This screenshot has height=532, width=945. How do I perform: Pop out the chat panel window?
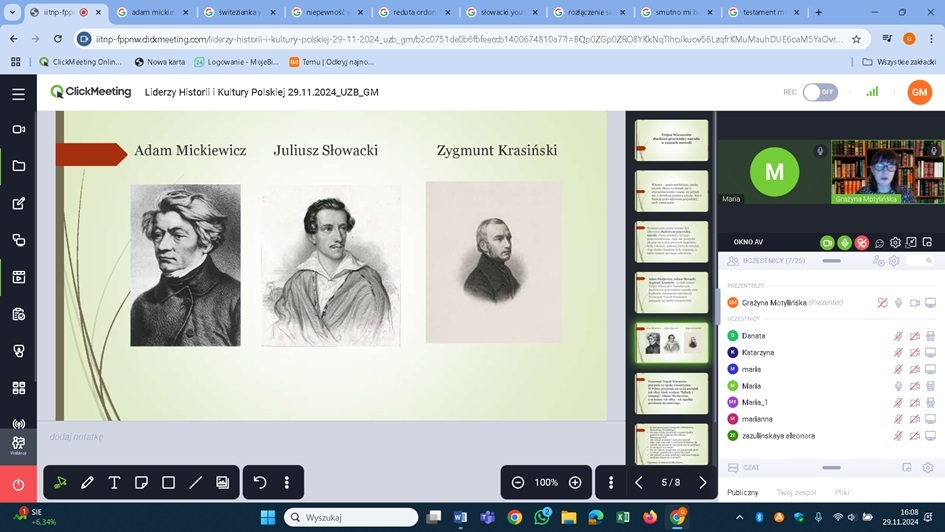click(906, 468)
